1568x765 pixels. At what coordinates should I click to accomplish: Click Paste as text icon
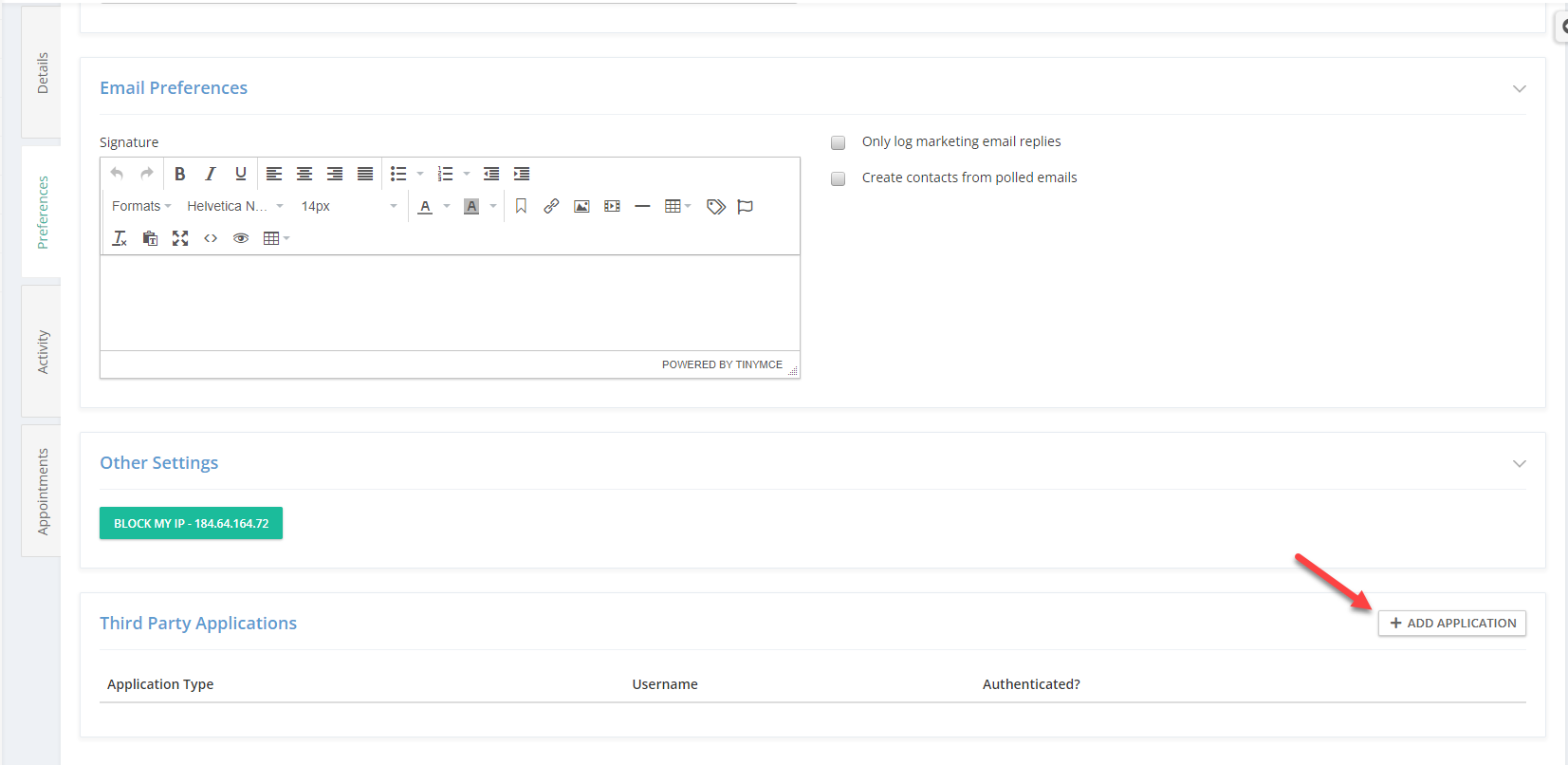150,238
